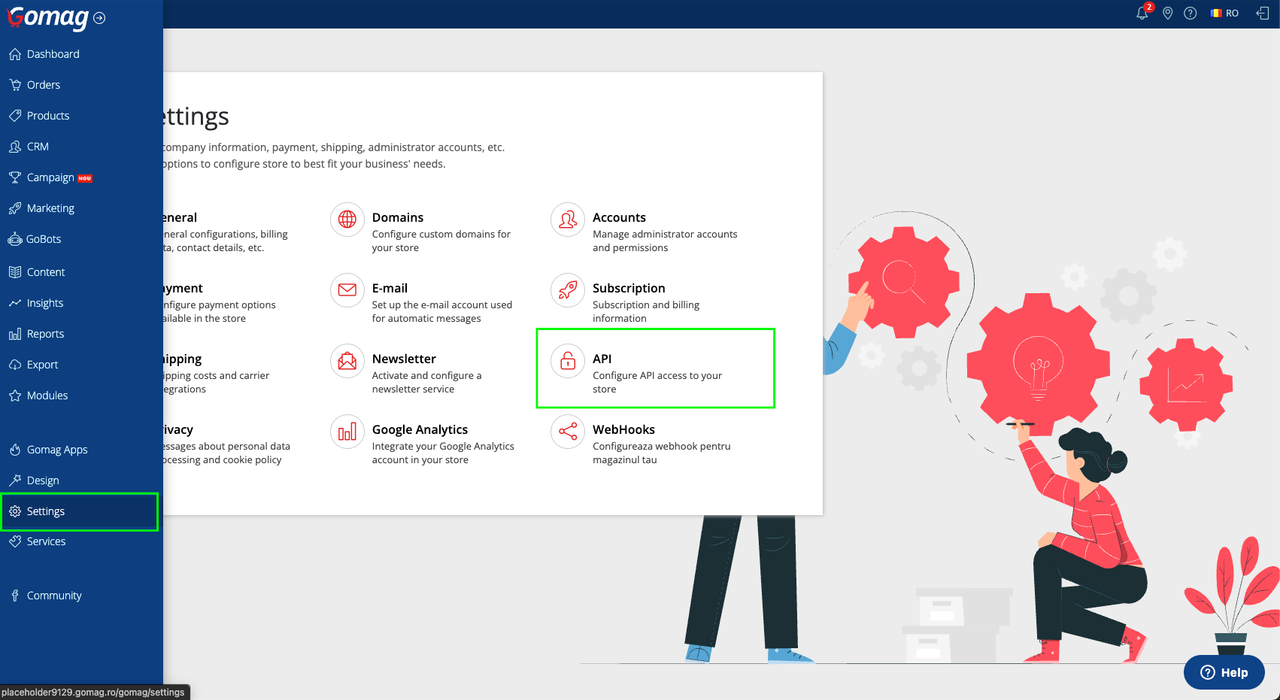Go to Orders in the sidebar
This screenshot has width=1280, height=700.
pos(43,85)
